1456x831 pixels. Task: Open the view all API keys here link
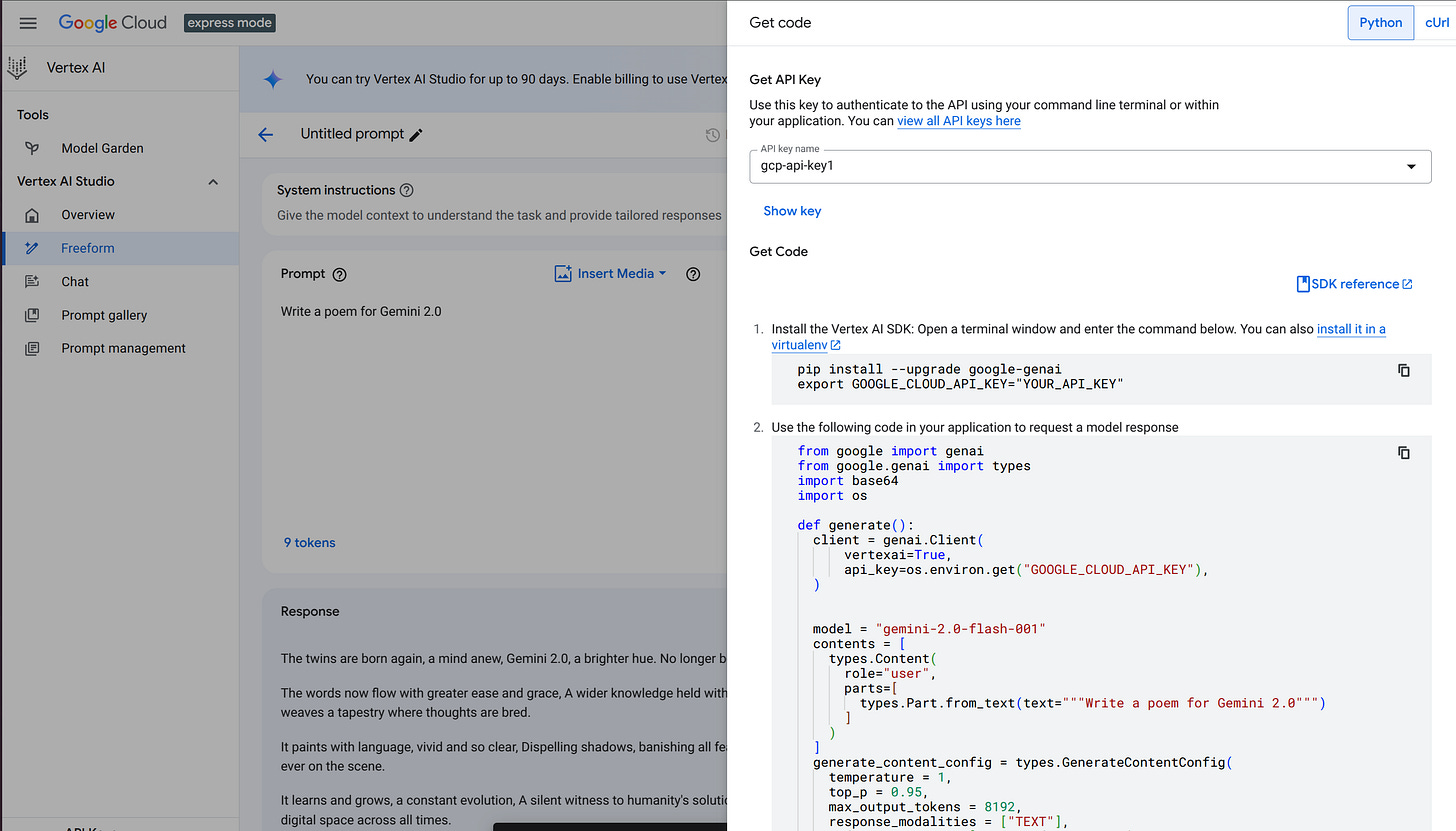959,121
